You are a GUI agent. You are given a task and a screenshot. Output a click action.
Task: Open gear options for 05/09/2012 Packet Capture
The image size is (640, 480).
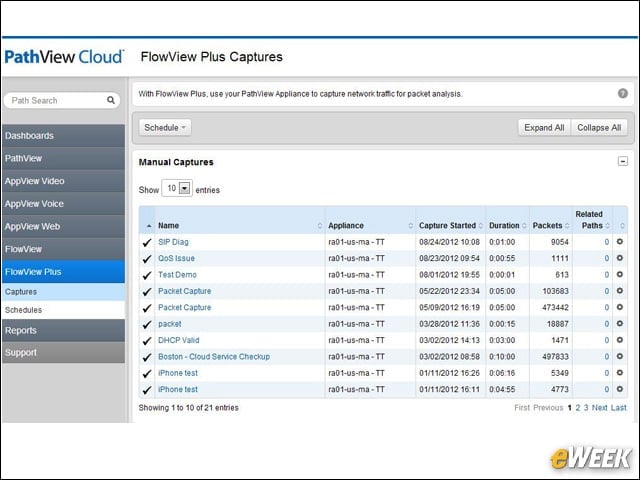tap(620, 307)
